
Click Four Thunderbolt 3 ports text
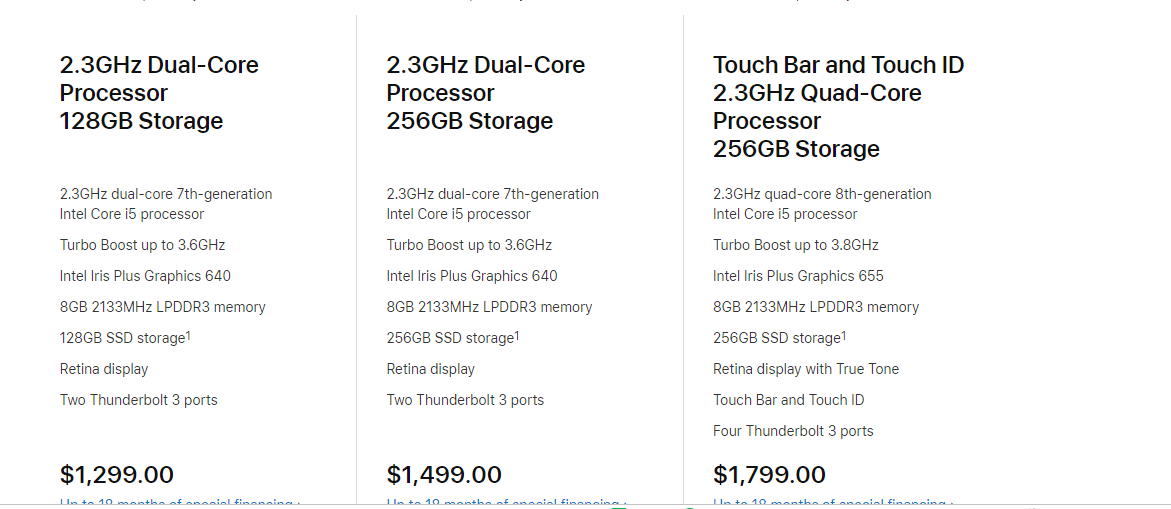(x=793, y=431)
